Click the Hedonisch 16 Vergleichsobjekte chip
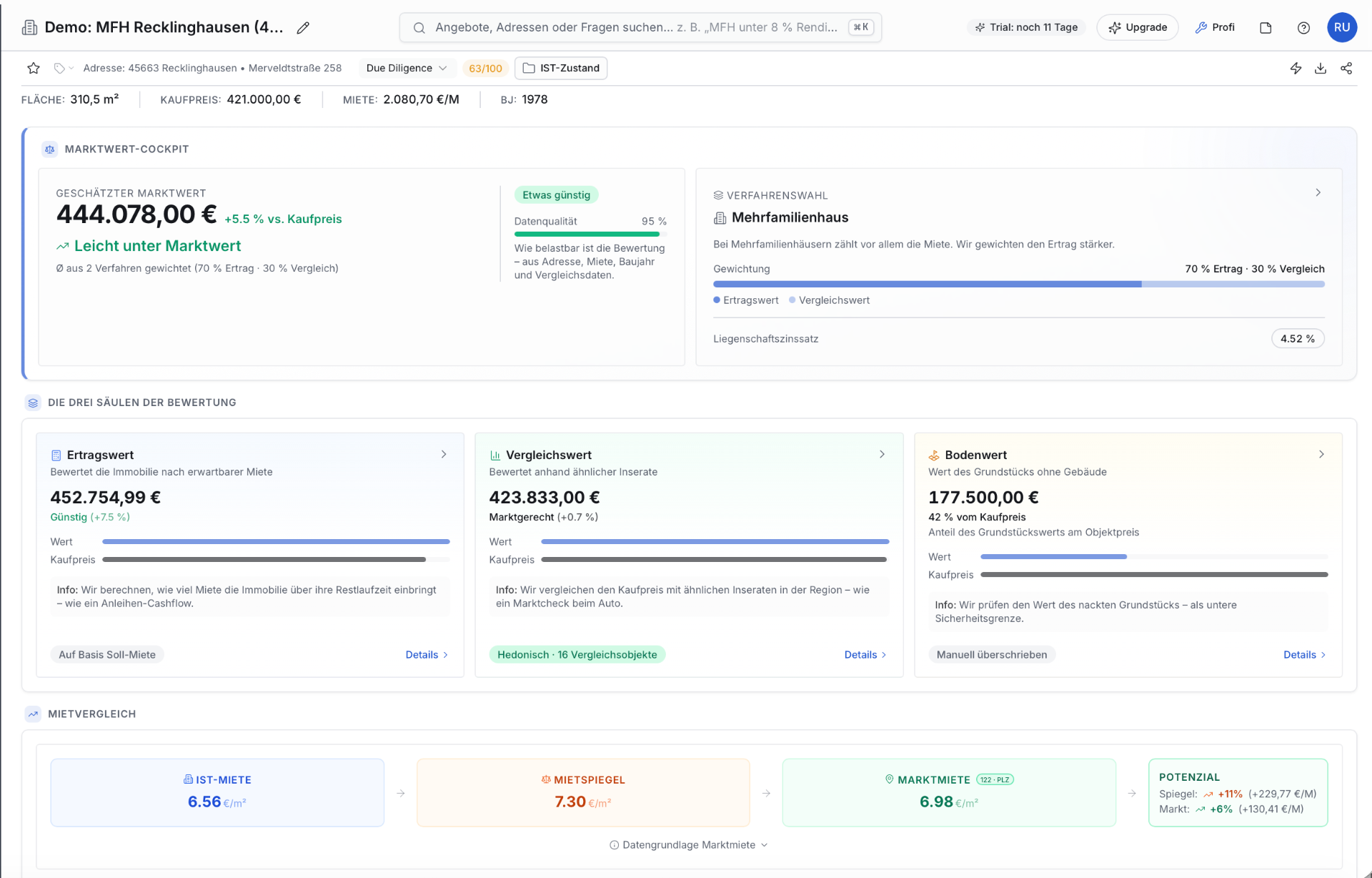 click(x=577, y=654)
